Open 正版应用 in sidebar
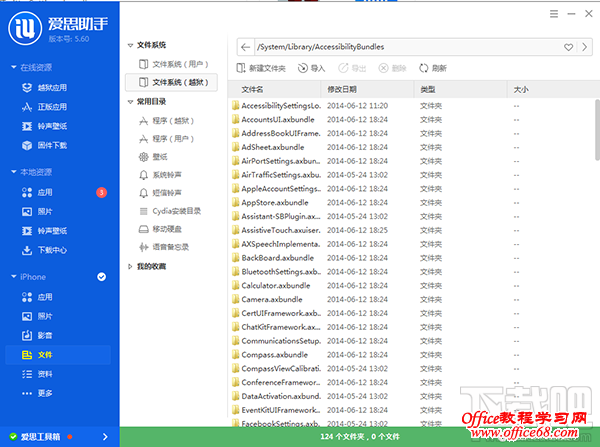600x447 pixels. pos(44,107)
